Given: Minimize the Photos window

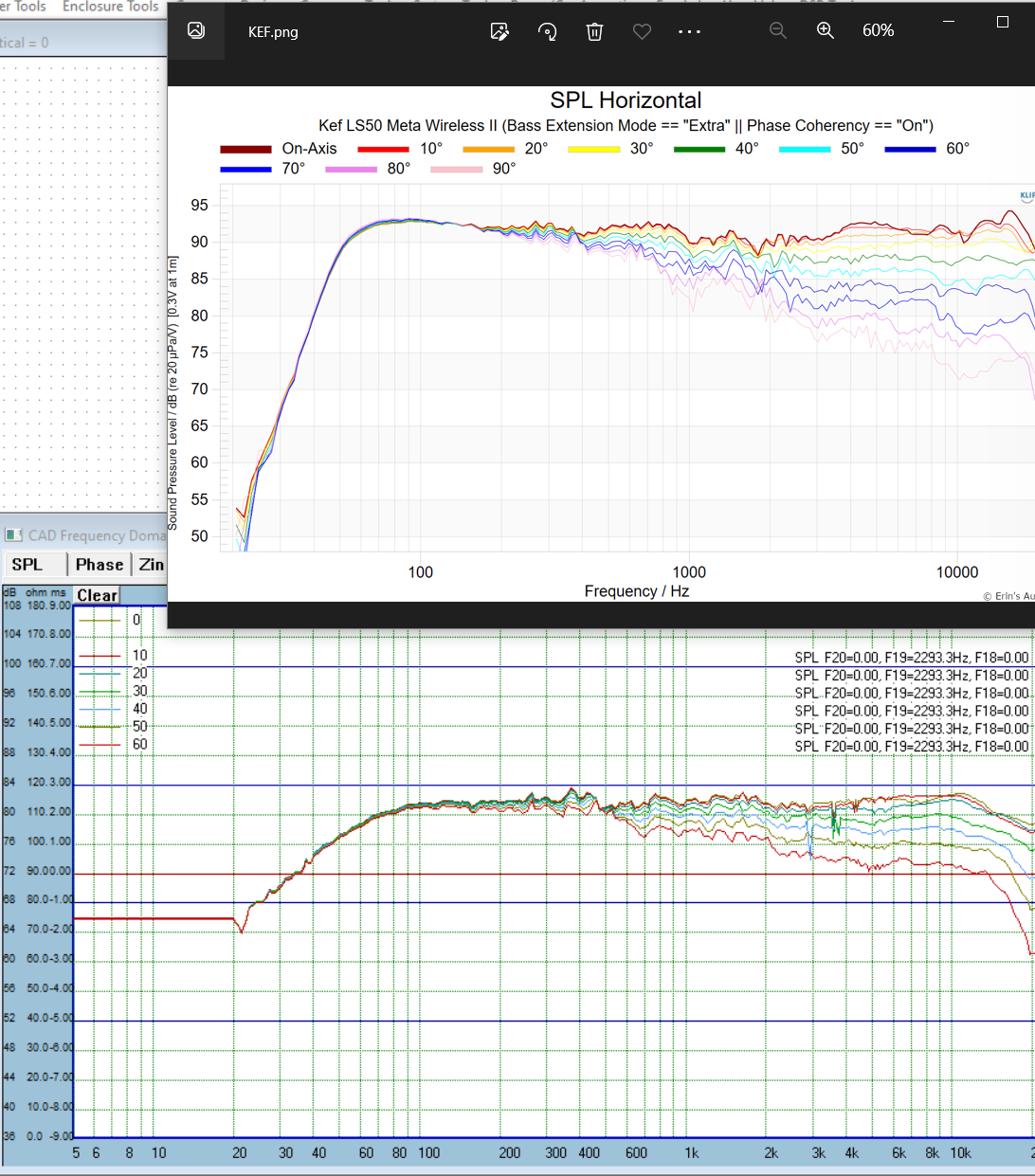Looking at the screenshot, I should 949,21.
